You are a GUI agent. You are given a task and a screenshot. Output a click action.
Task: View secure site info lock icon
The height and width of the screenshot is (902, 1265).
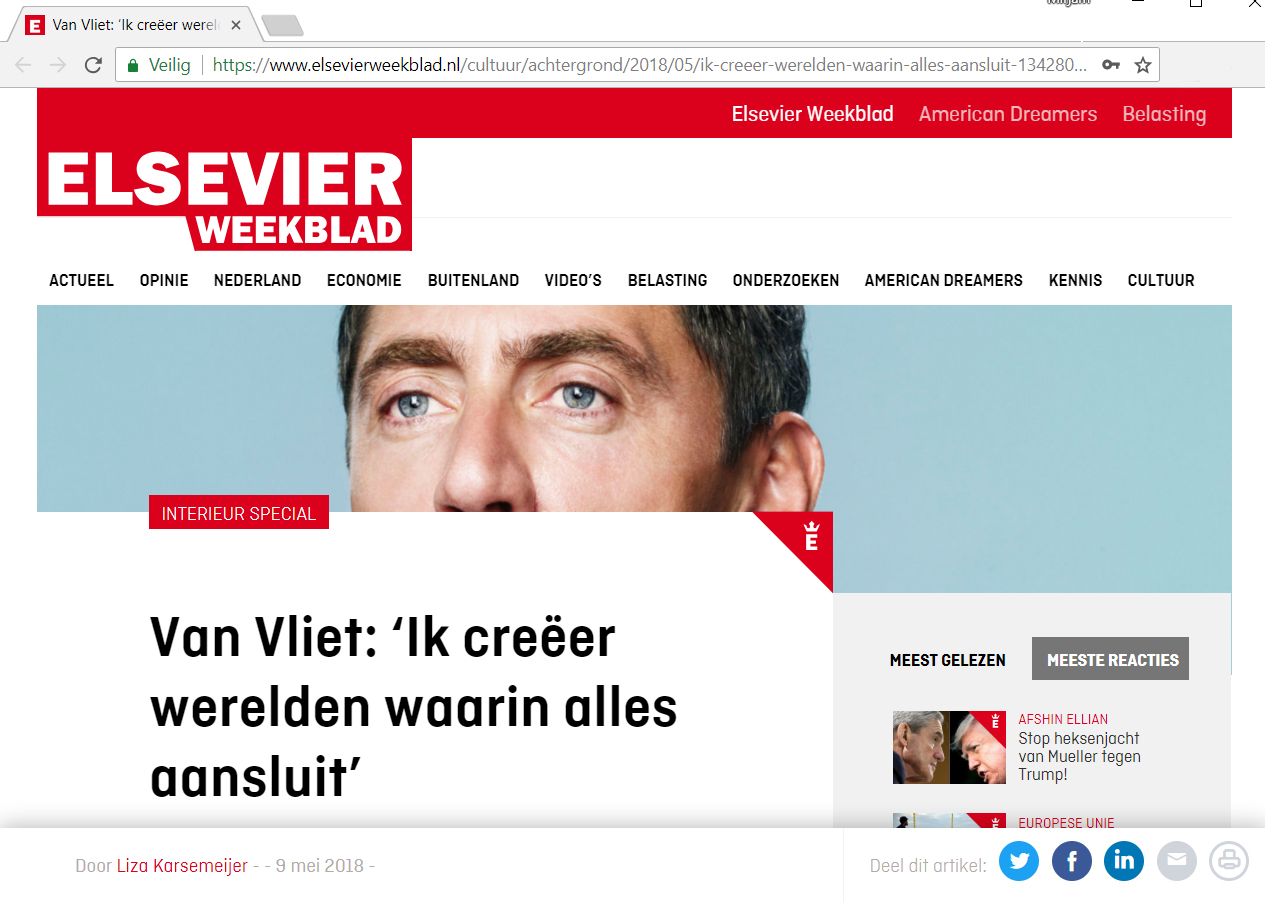click(133, 65)
